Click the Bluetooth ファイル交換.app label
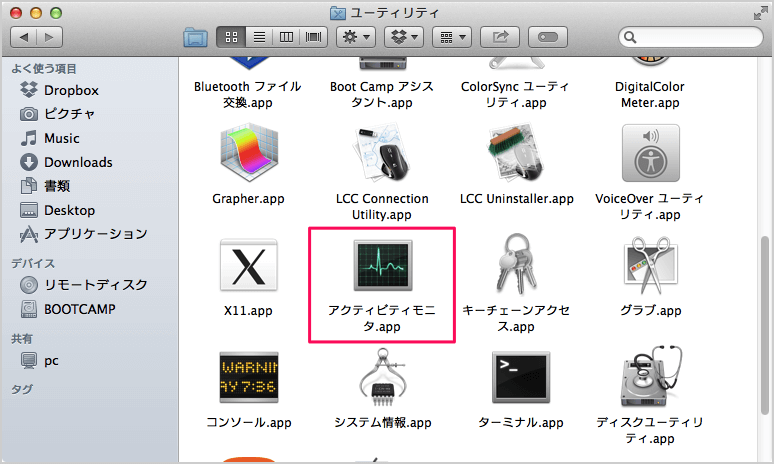This screenshot has width=774, height=464. pos(248,94)
